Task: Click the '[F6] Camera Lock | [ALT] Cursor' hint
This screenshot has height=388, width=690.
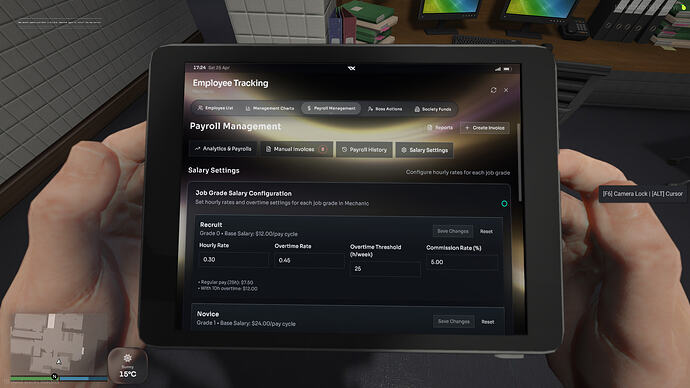Action: tap(642, 194)
